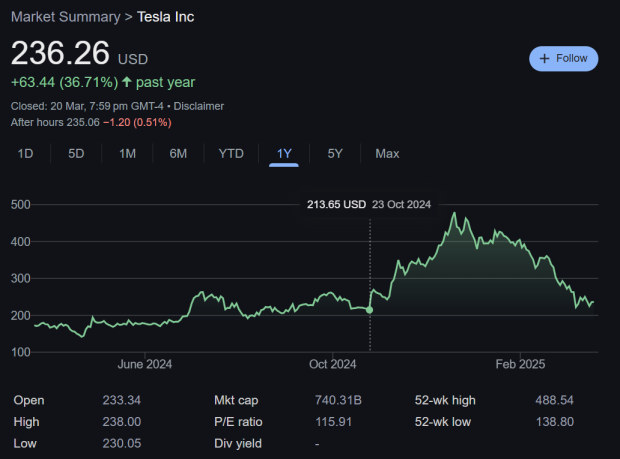Click the Low value 230.05

[x=121, y=444]
